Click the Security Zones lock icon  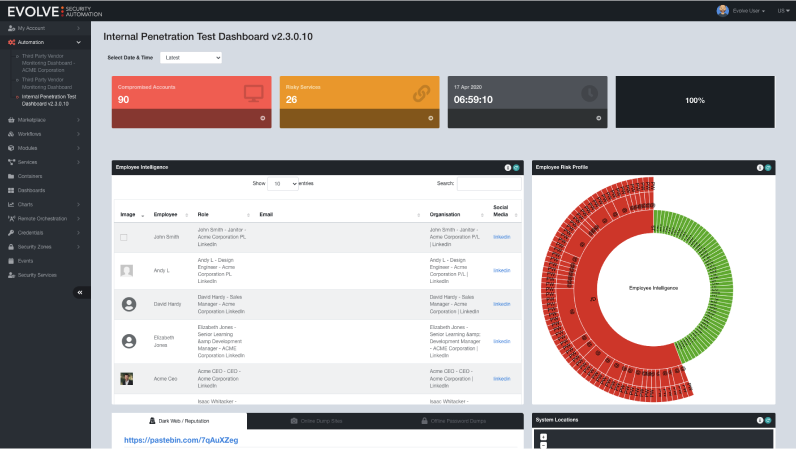click(x=11, y=246)
